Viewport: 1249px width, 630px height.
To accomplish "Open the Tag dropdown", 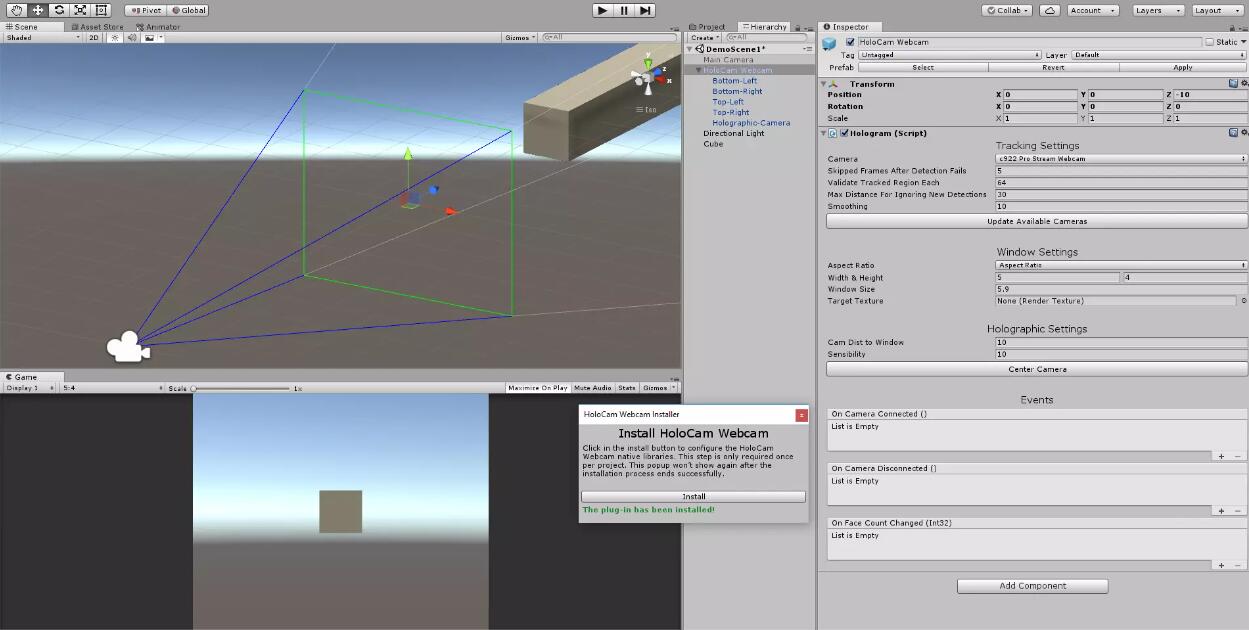I will pyautogui.click(x=950, y=55).
